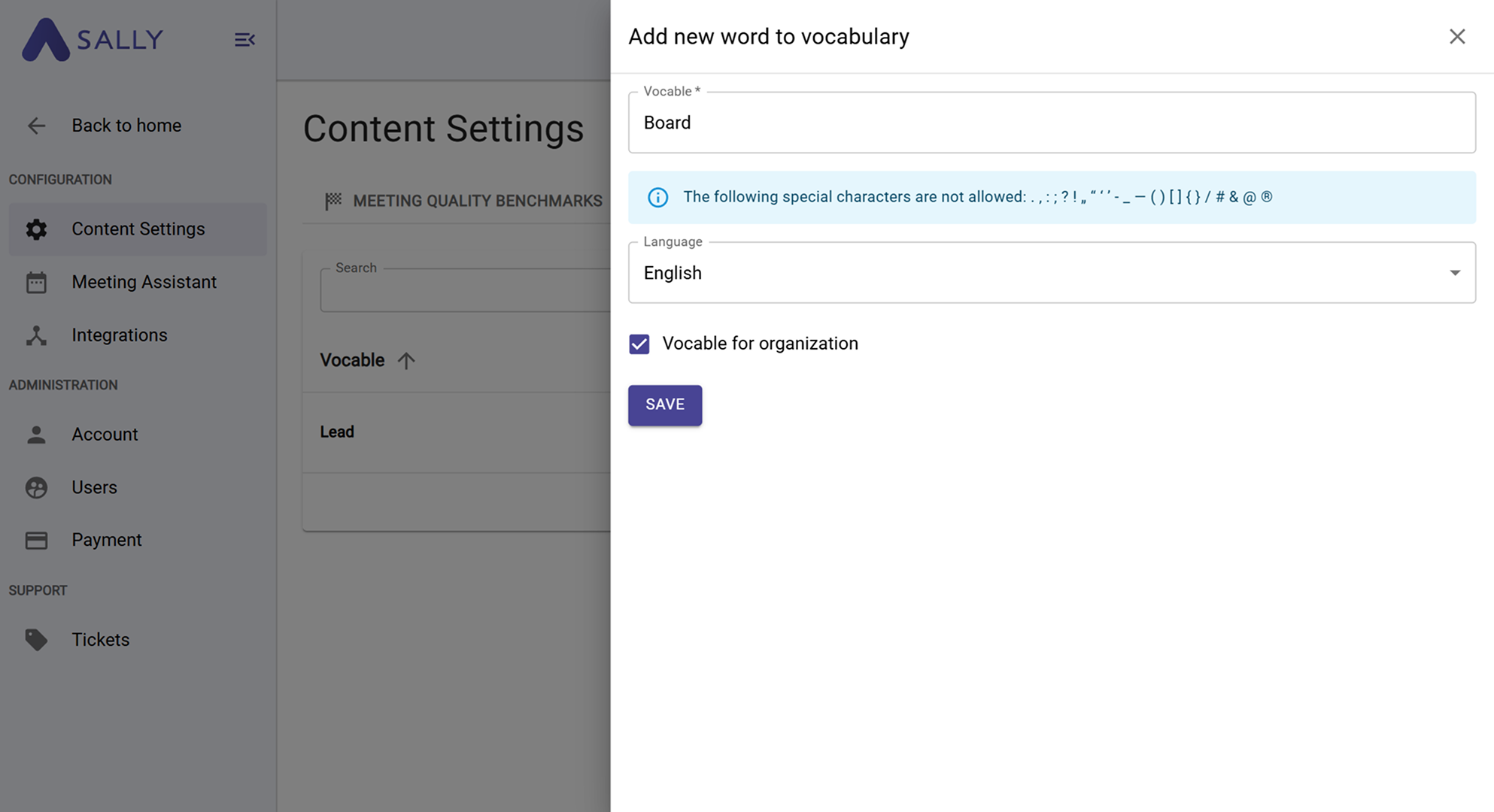The width and height of the screenshot is (1494, 812).
Task: Collapse the sidebar menu icon
Action: click(x=244, y=40)
